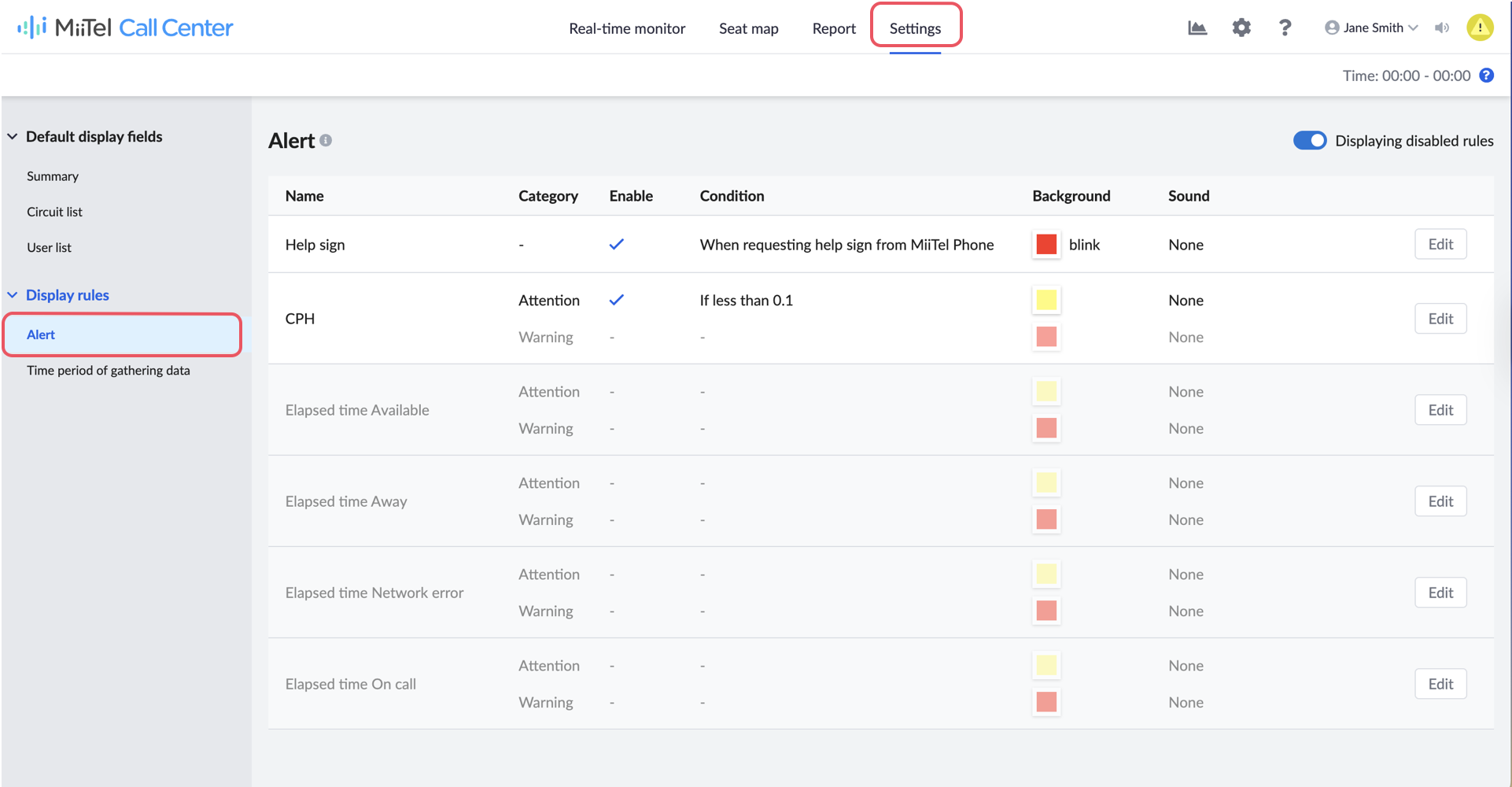Toggle Displaying disabled rules switch
This screenshot has width=1512, height=787.
pos(1310,140)
